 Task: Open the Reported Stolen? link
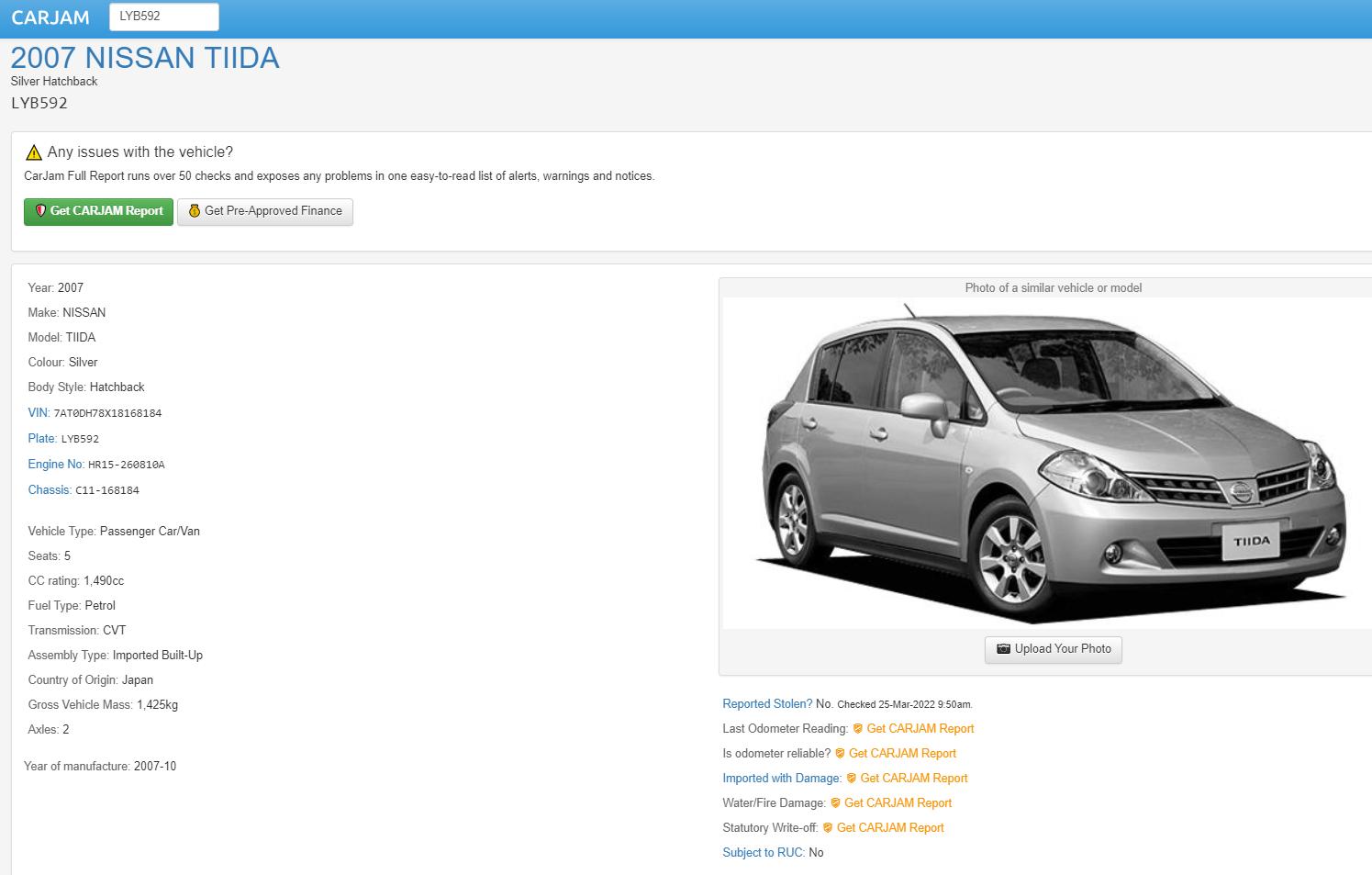tap(767, 703)
